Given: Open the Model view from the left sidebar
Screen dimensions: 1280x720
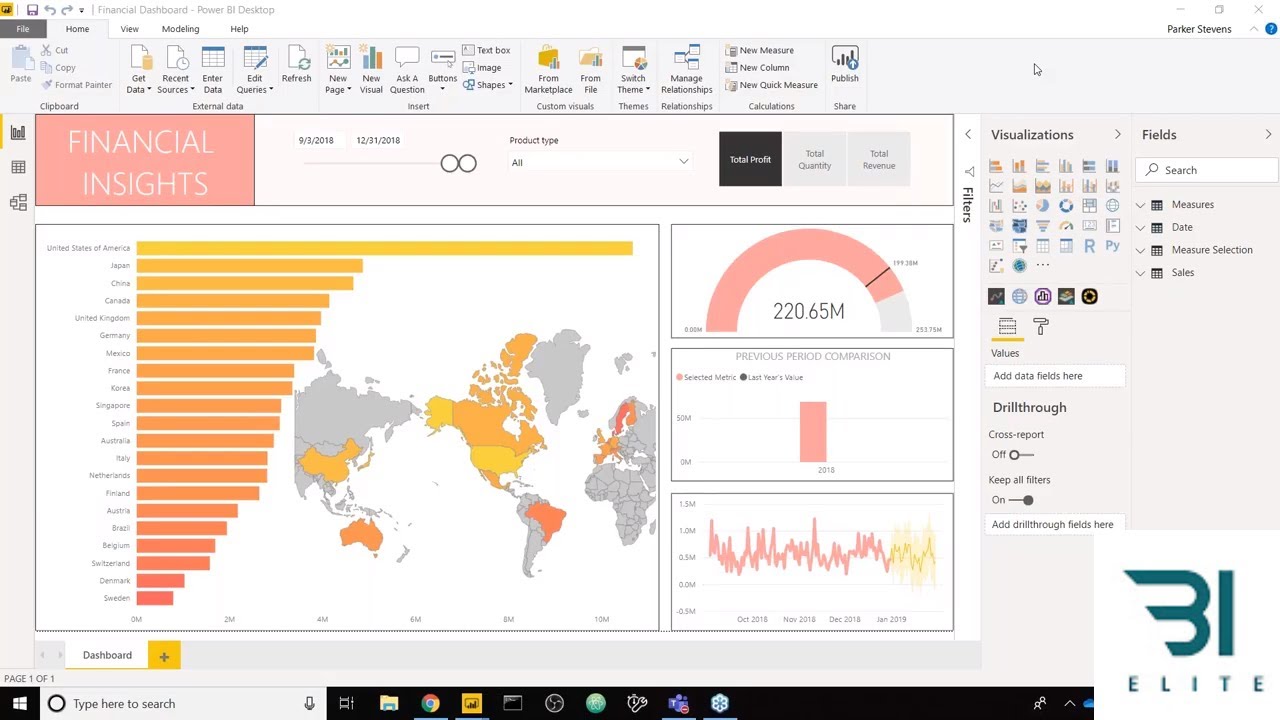Looking at the screenshot, I should coord(18,202).
